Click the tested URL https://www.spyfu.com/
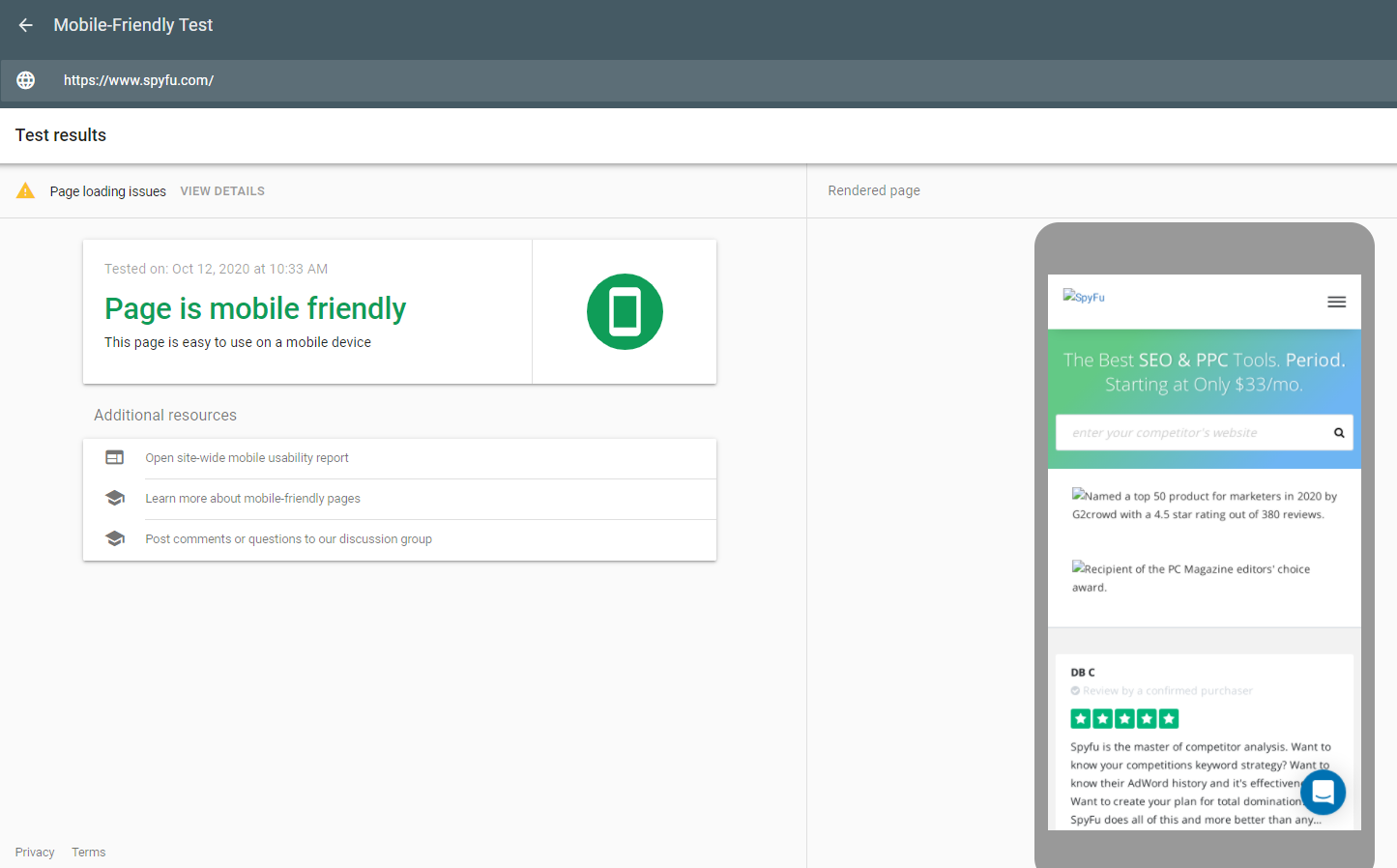Screen dimensions: 1397x868 click(x=138, y=80)
